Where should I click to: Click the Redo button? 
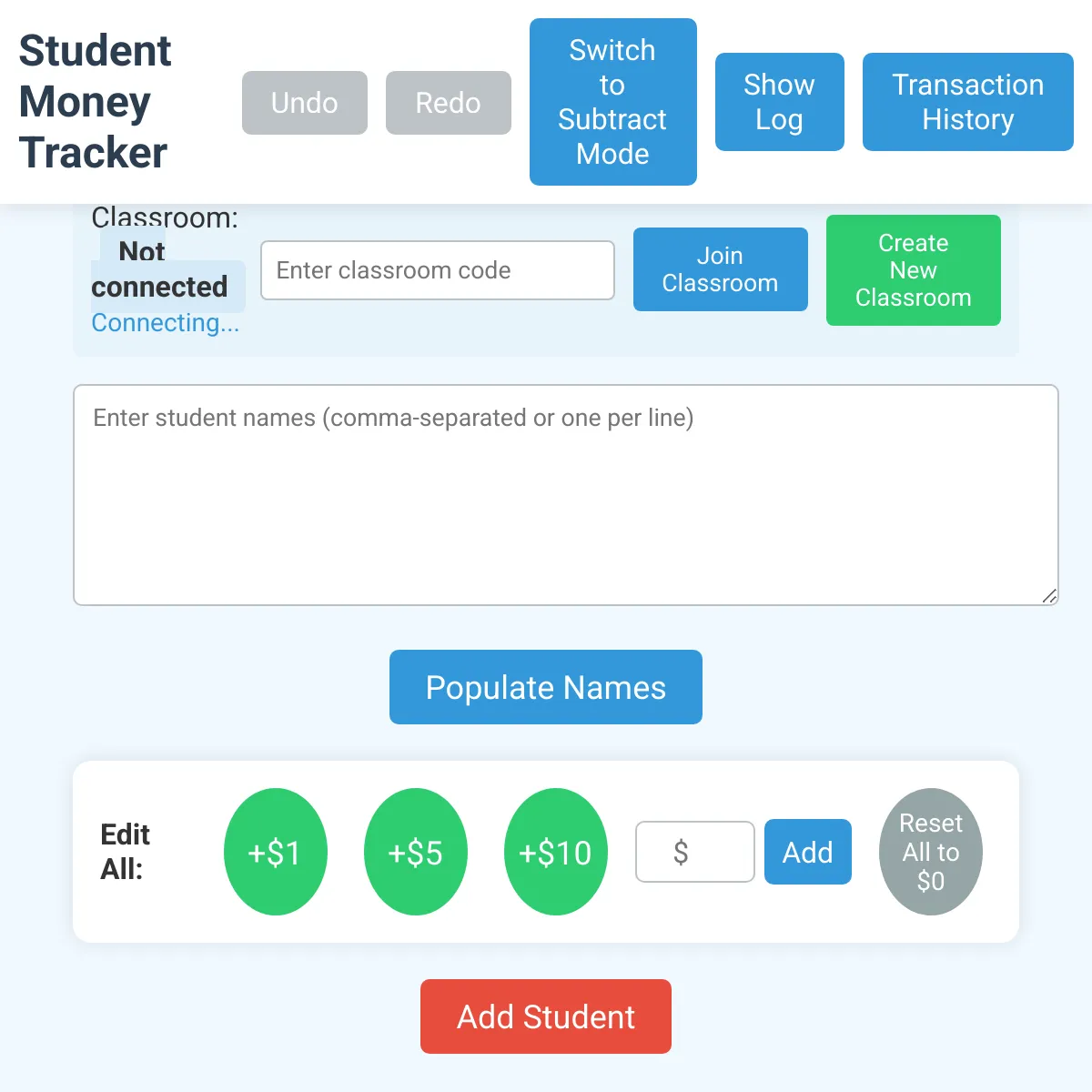(x=449, y=103)
